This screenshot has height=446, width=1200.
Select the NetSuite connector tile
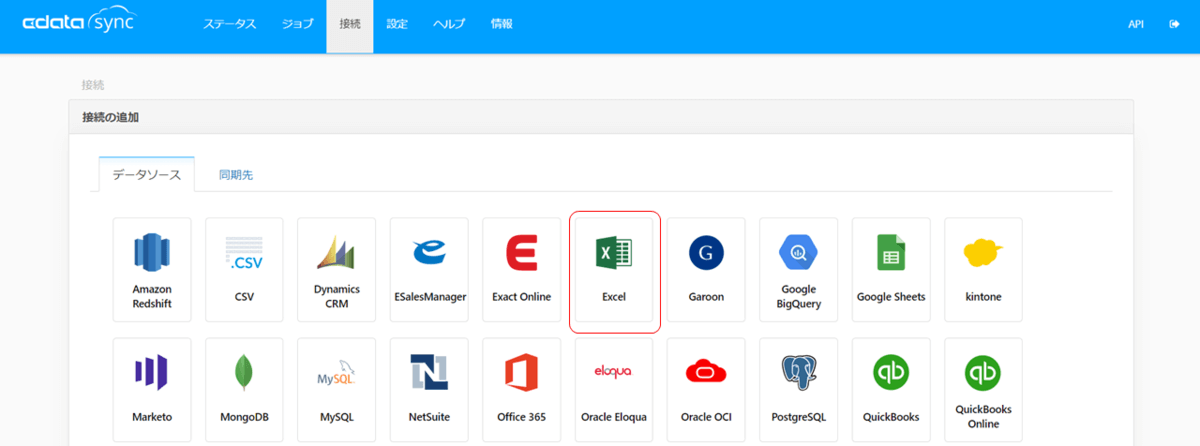429,390
